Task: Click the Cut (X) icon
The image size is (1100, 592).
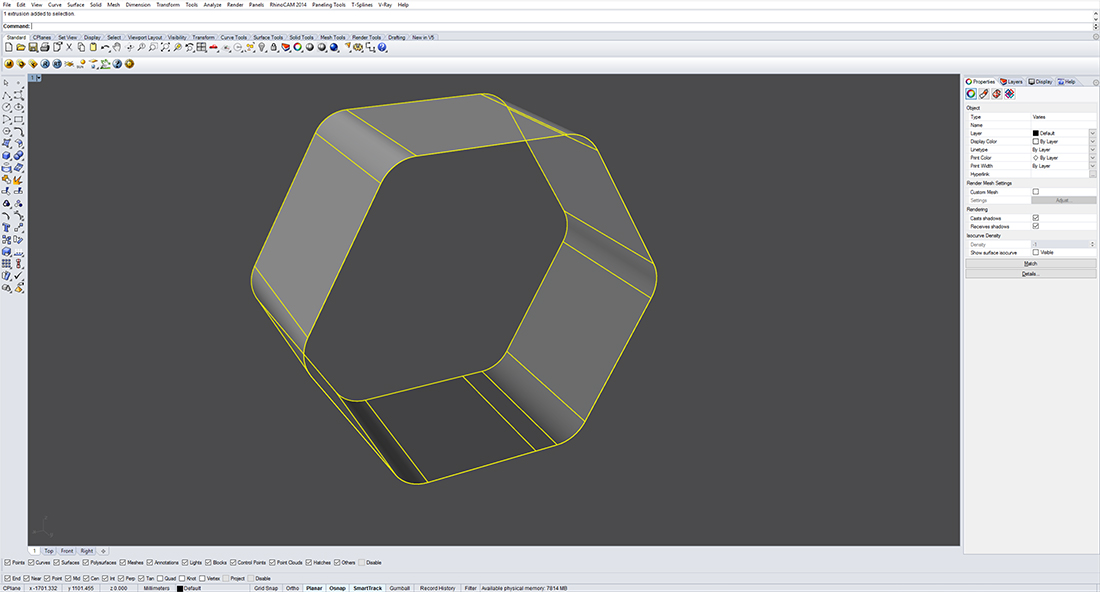Action: coord(69,48)
